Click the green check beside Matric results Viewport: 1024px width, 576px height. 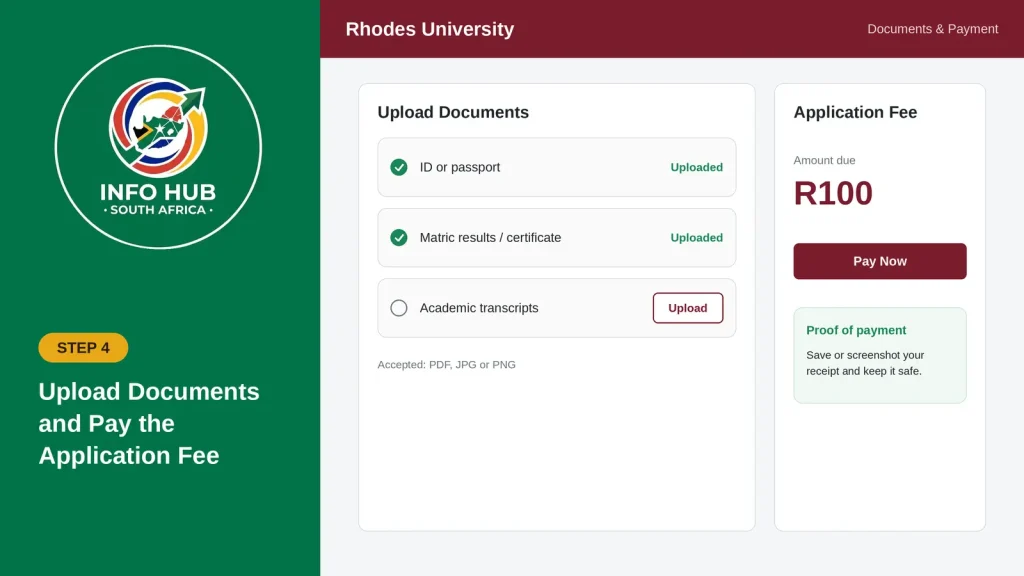point(398,238)
